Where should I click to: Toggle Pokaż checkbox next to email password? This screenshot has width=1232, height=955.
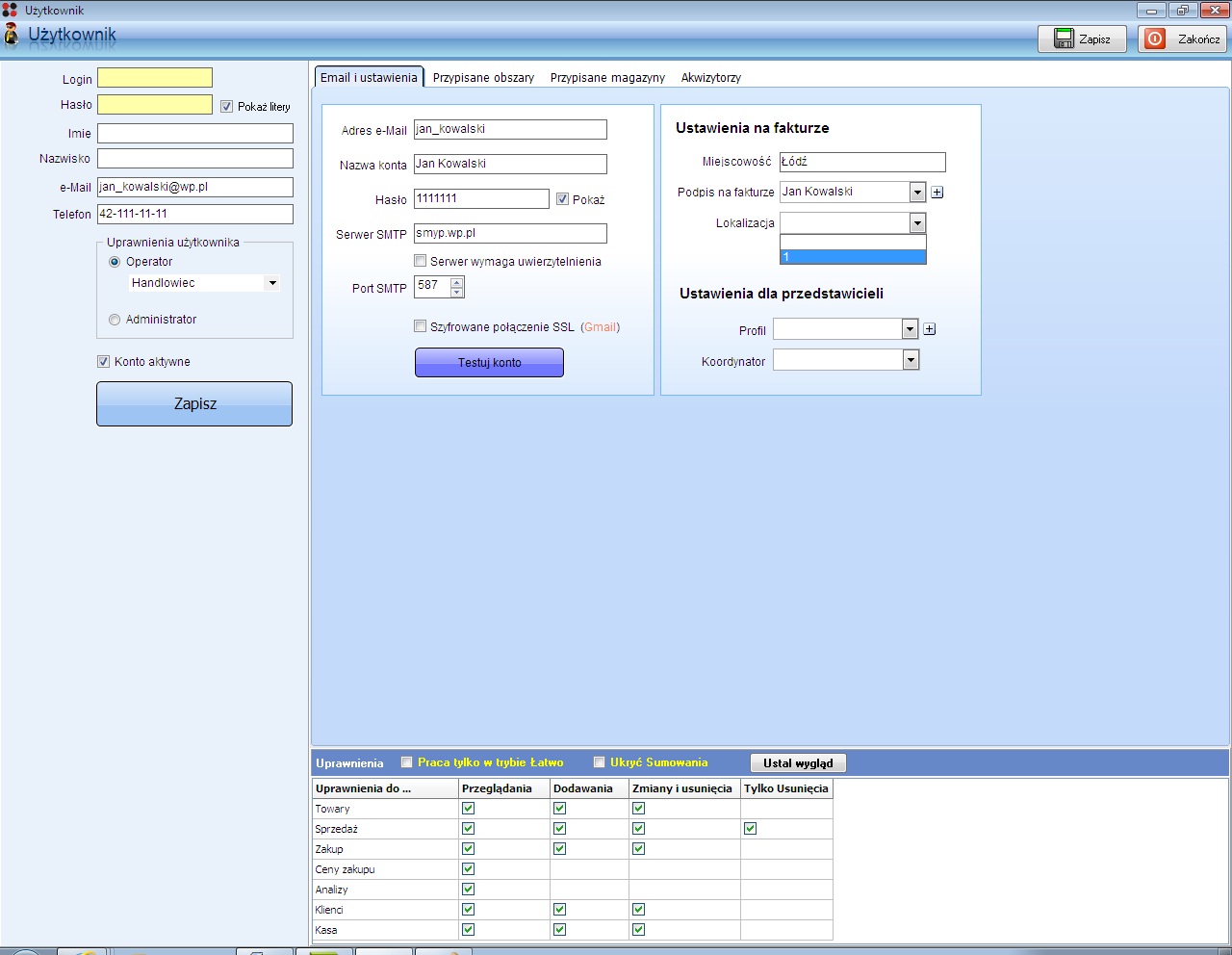tap(563, 199)
